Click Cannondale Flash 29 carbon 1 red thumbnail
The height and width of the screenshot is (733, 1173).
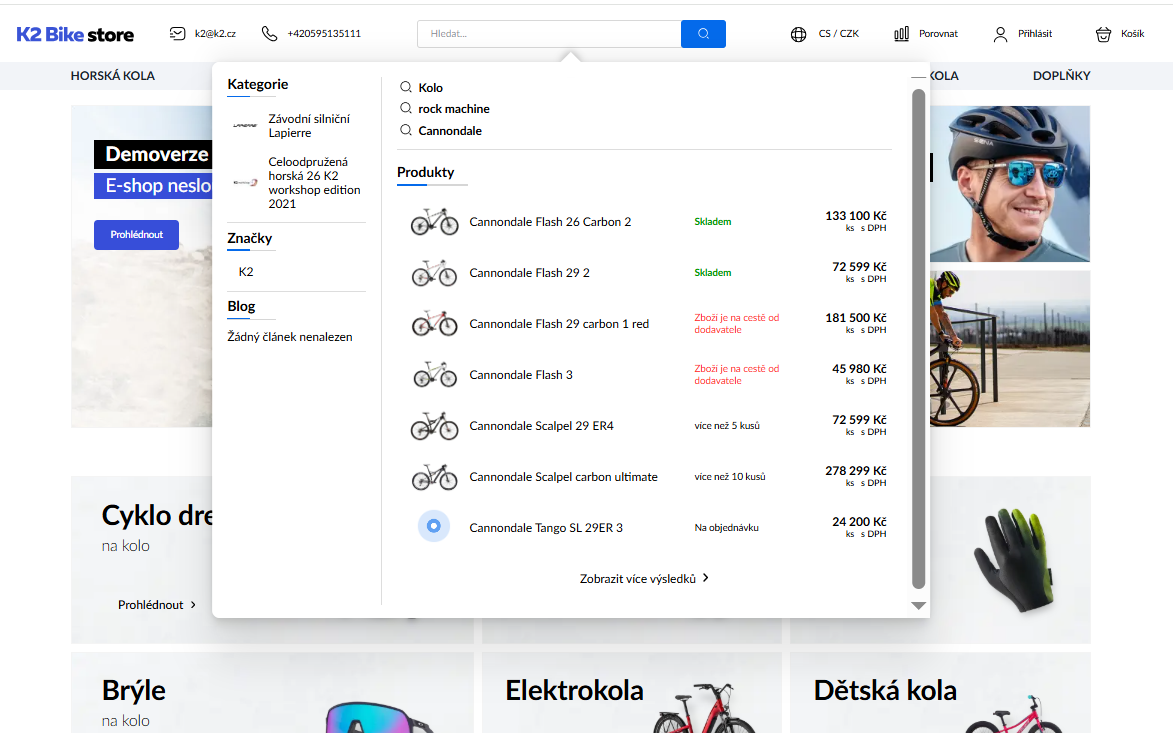[435, 324]
